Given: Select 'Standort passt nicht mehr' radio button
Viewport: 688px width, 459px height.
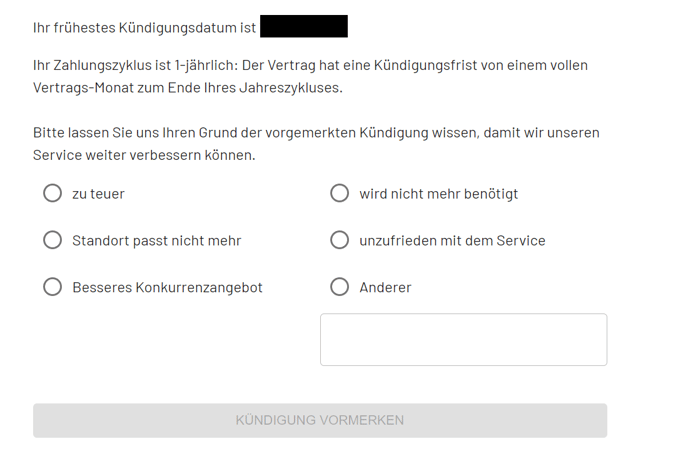Looking at the screenshot, I should click(x=53, y=240).
